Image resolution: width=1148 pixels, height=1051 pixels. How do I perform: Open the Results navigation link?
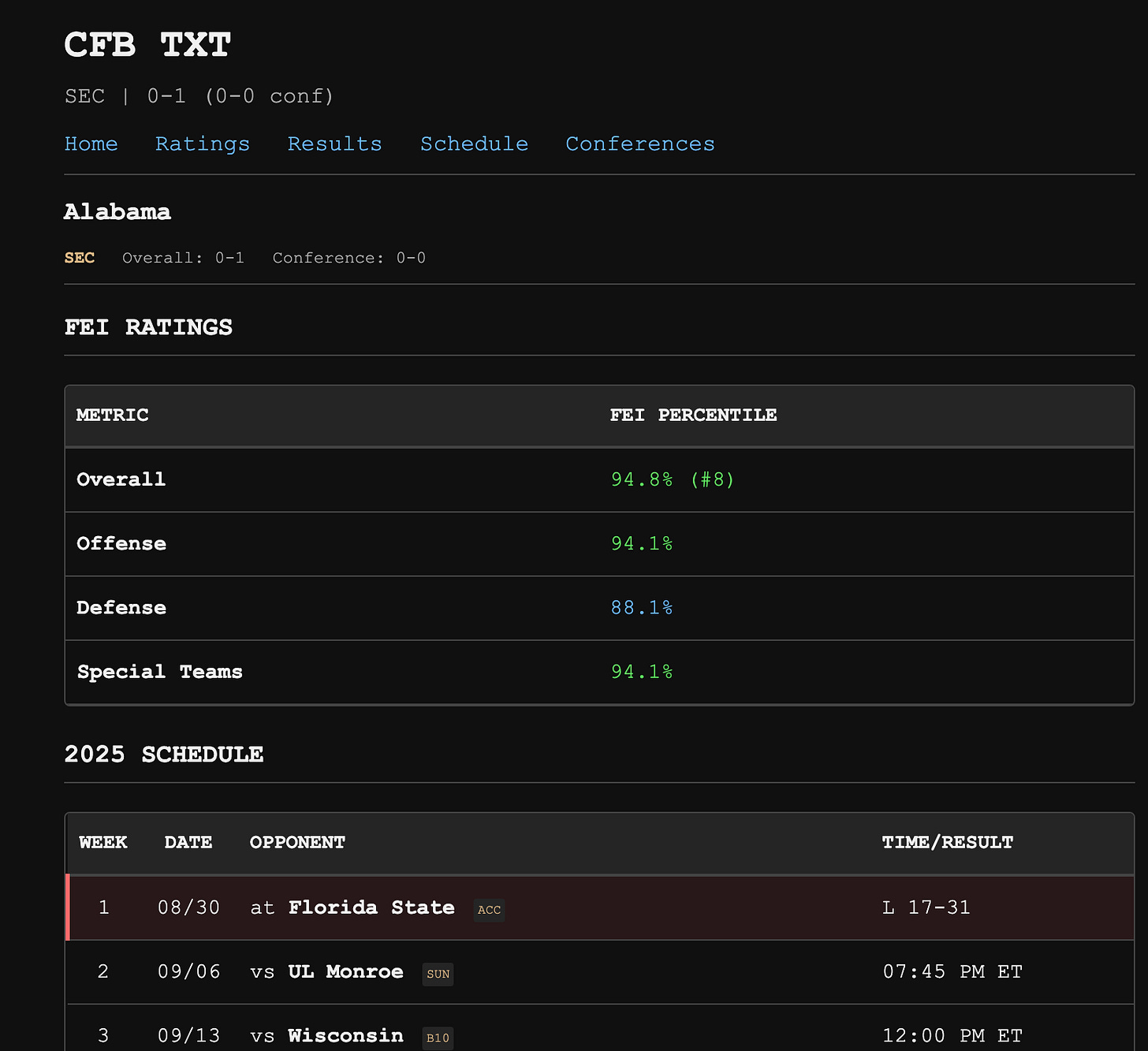[334, 143]
